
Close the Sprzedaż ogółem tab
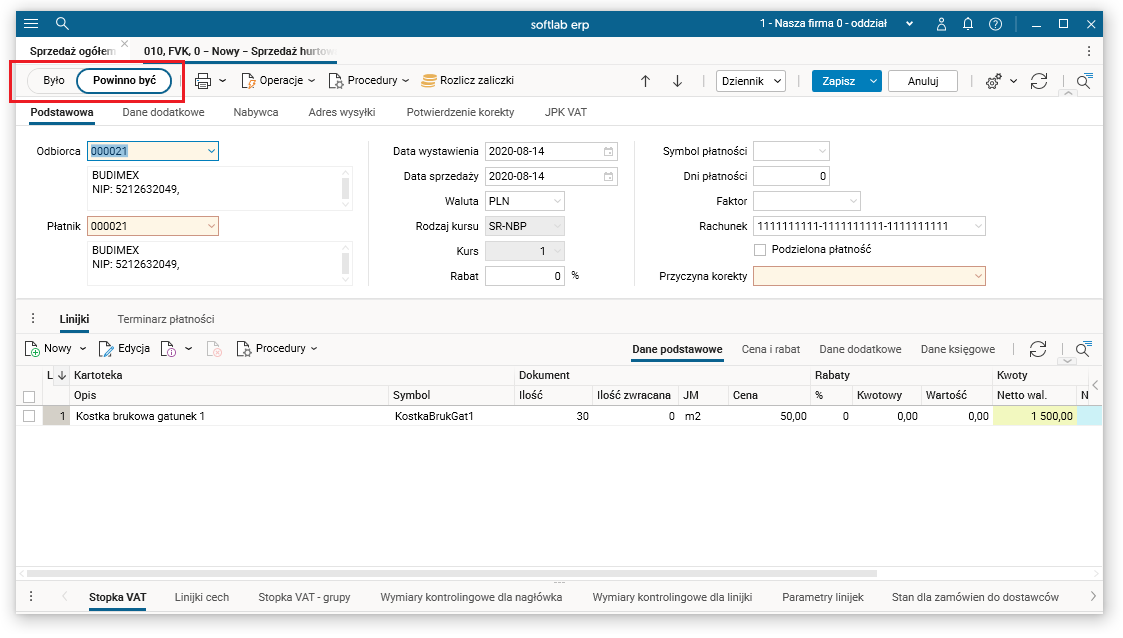(125, 44)
